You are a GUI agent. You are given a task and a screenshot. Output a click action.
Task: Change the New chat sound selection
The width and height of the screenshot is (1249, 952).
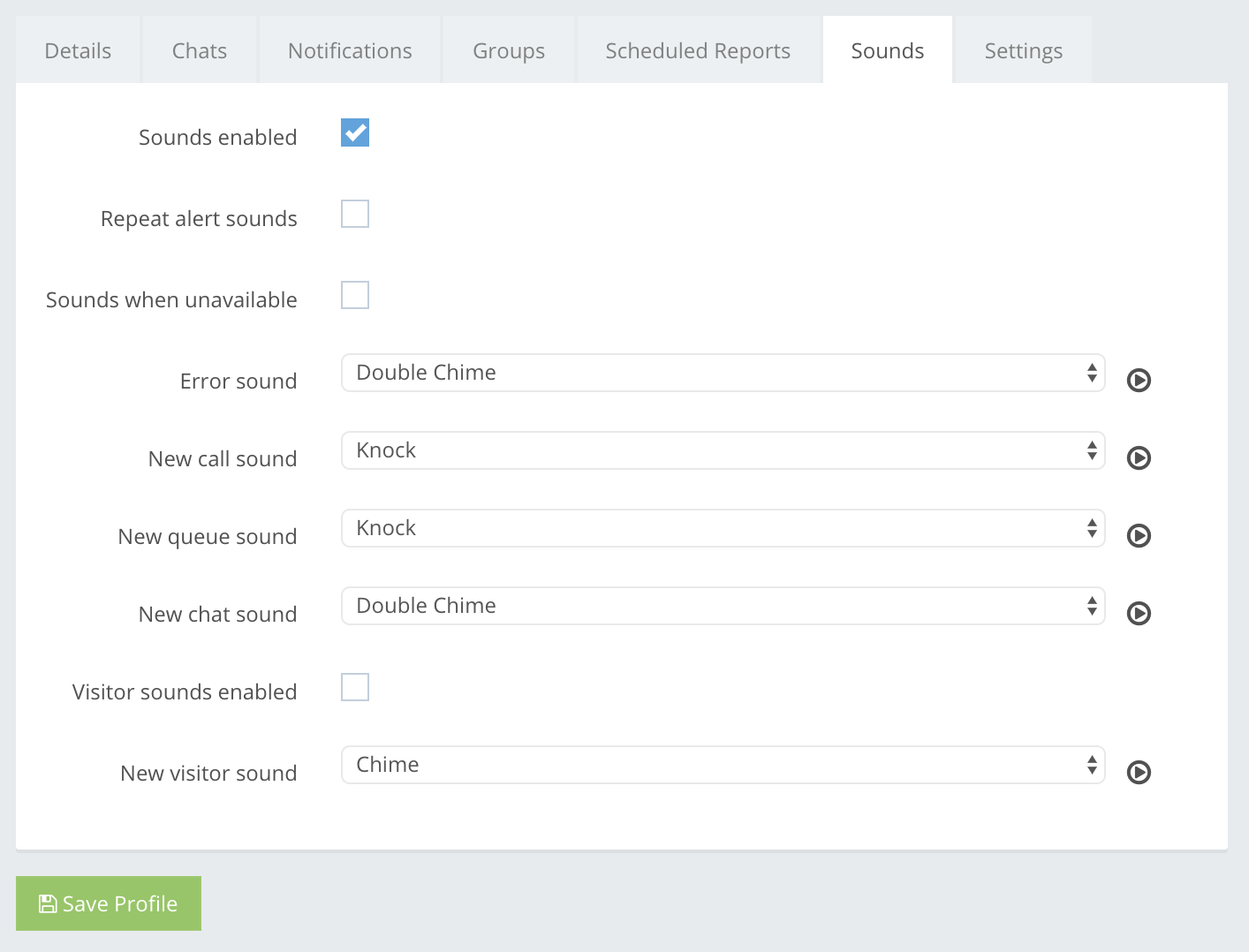coord(723,607)
